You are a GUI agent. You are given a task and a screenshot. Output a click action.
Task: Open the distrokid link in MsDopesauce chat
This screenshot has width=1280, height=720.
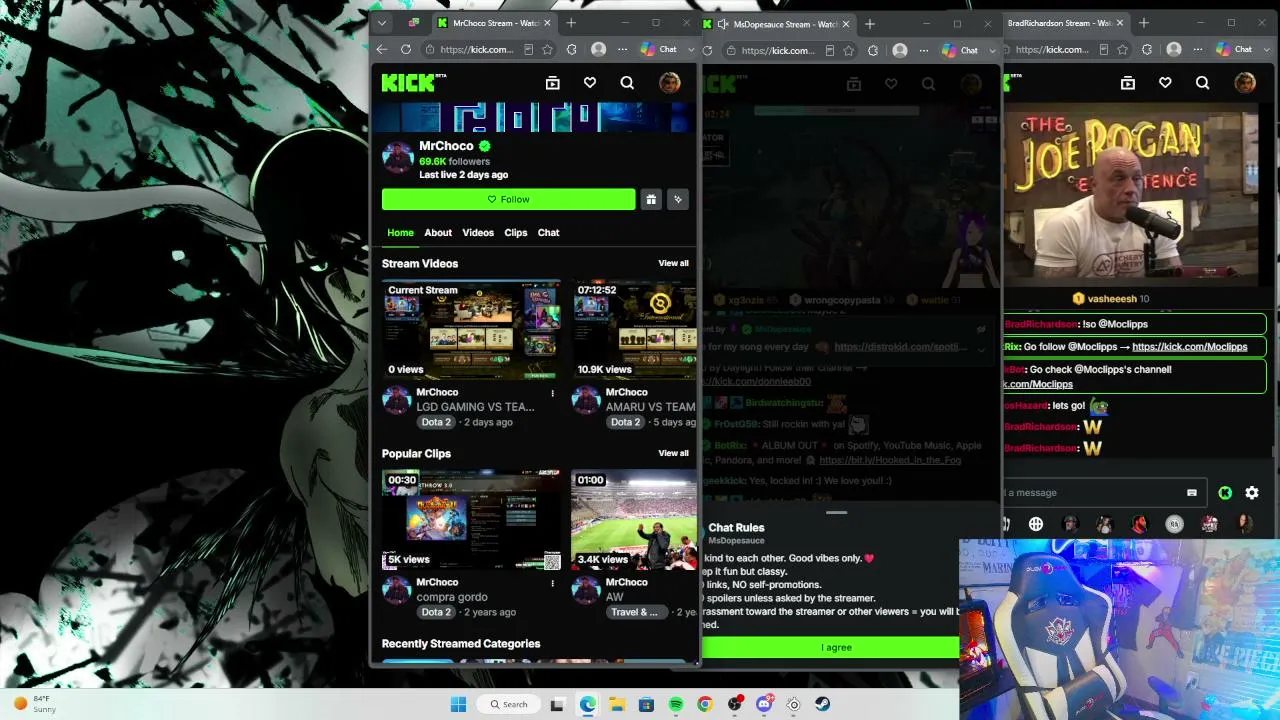pos(900,347)
